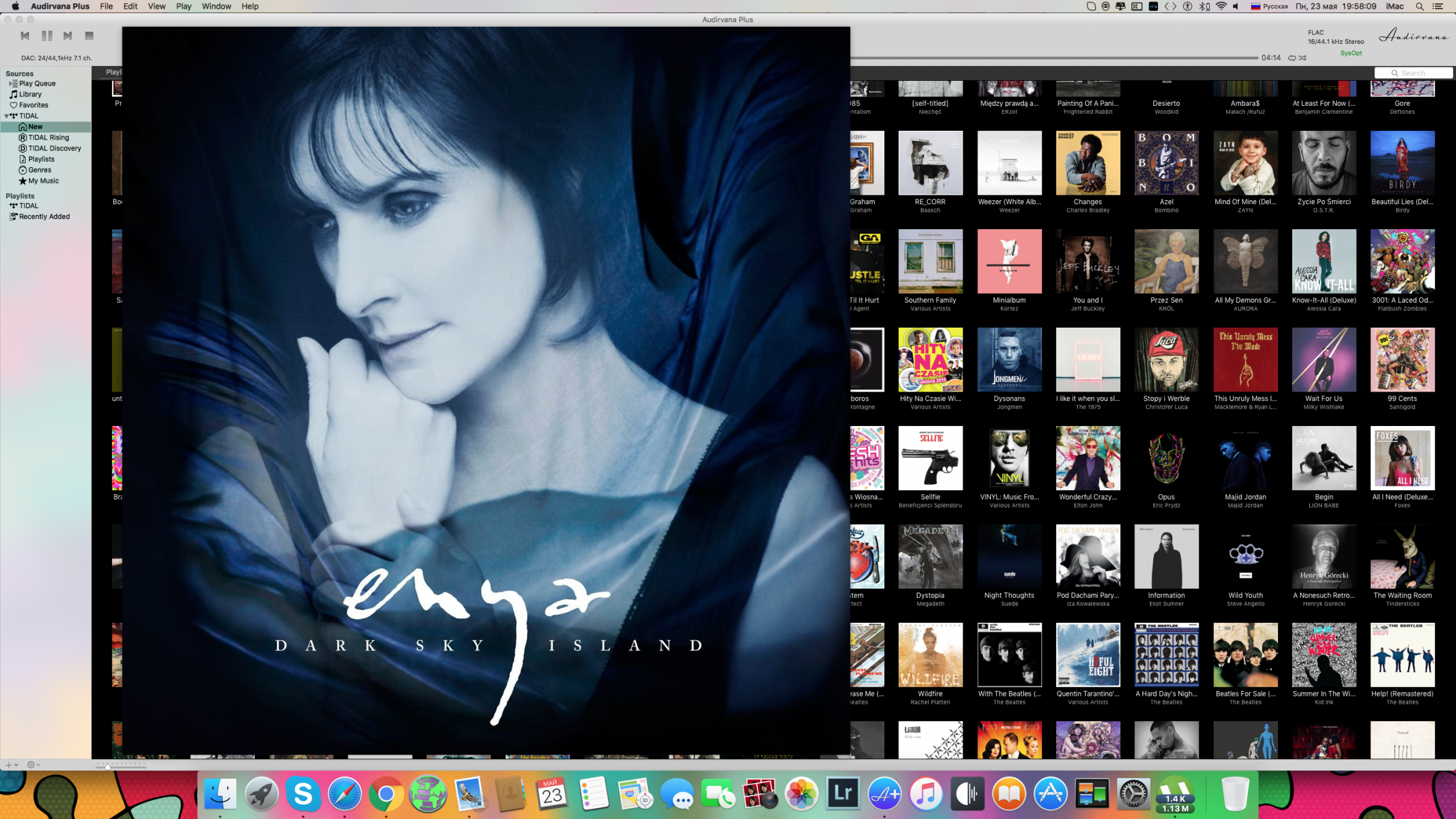This screenshot has width=1456, height=819.
Task: Open Night Thoughts album by Suede
Action: [1009, 557]
